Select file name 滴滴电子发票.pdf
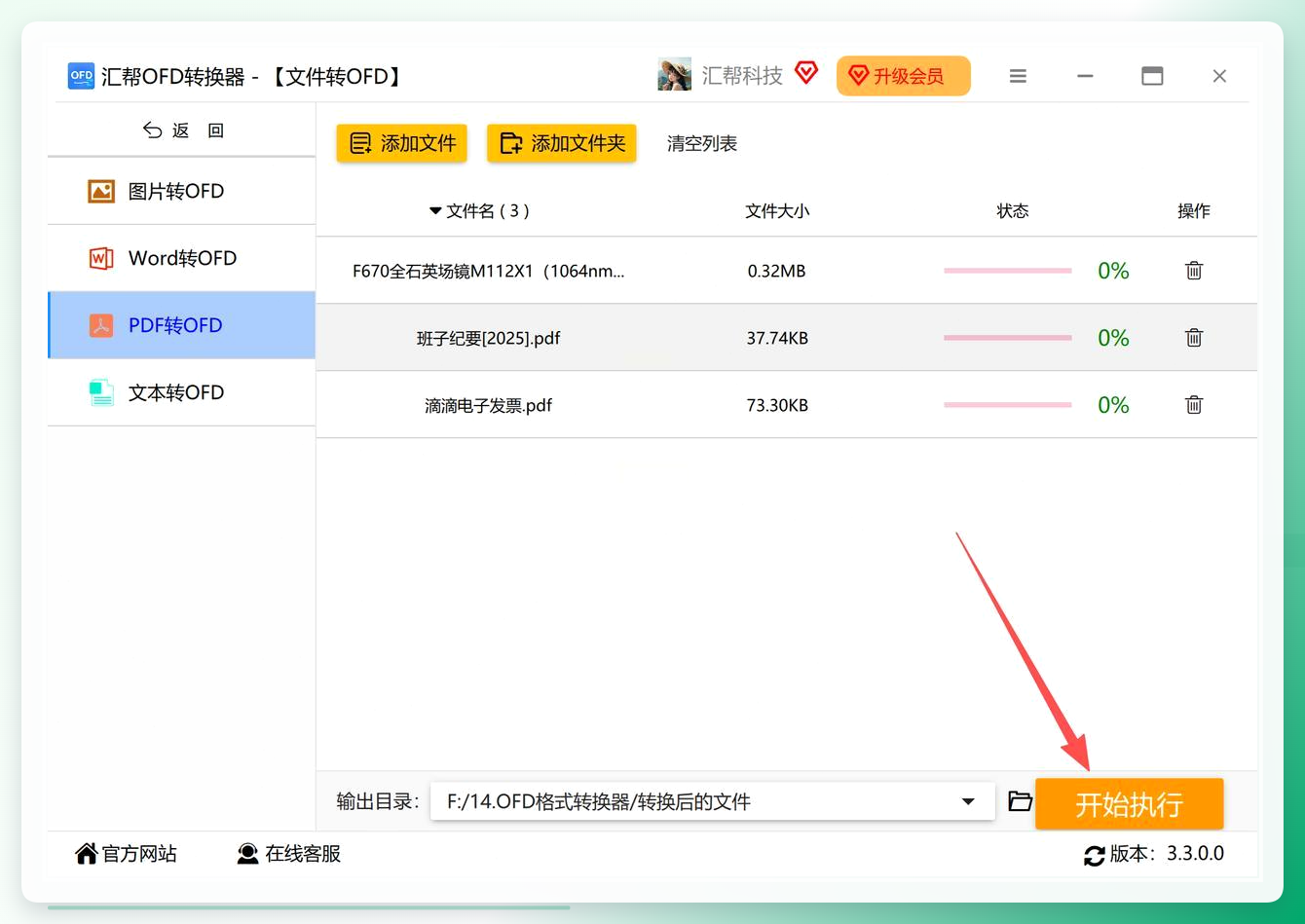Image resolution: width=1305 pixels, height=924 pixels. click(x=489, y=406)
